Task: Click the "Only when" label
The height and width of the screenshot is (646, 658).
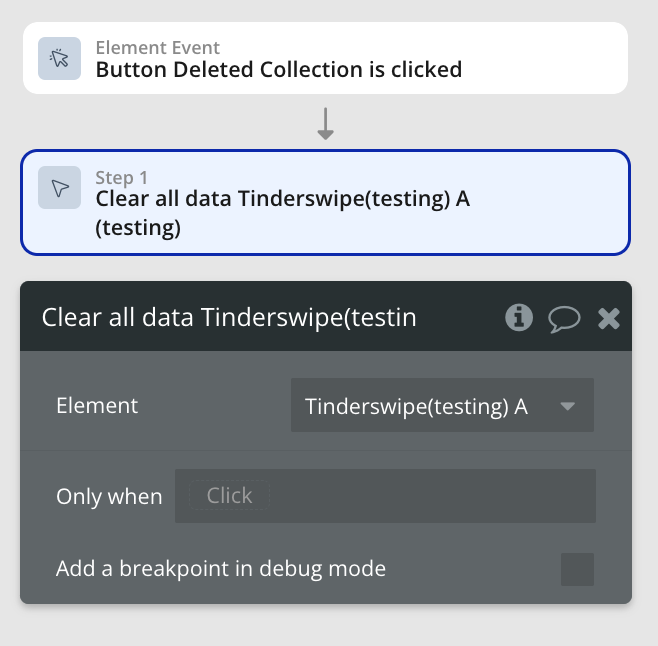Action: click(x=109, y=496)
